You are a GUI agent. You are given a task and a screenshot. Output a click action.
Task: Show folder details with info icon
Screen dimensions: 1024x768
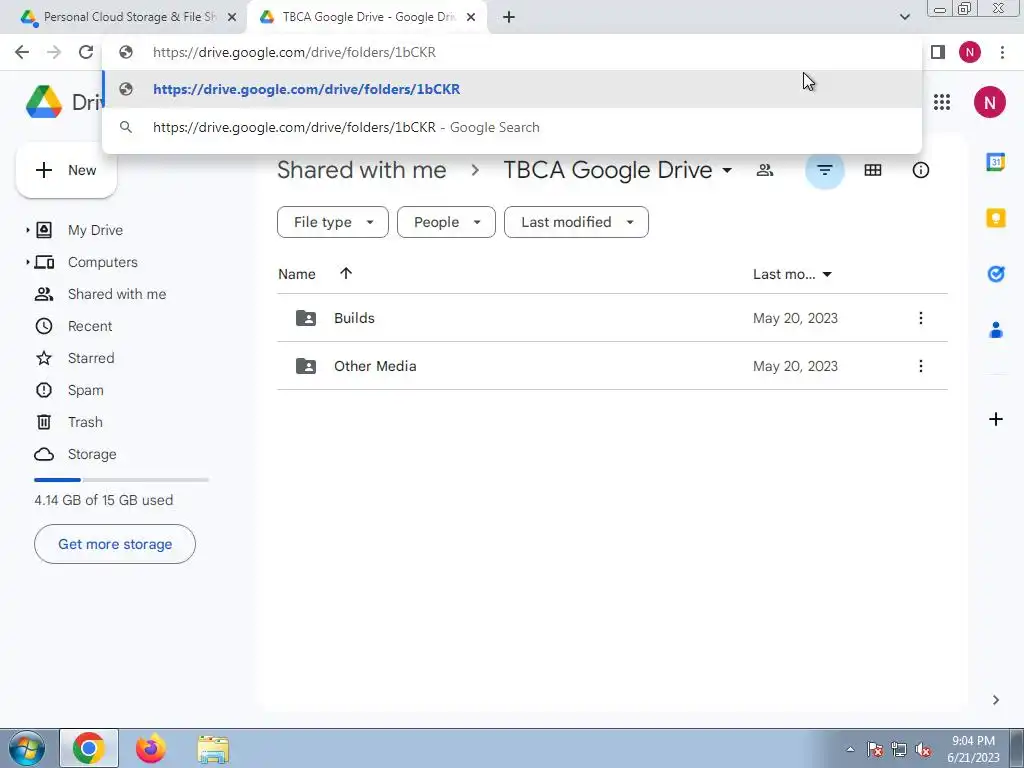920,170
